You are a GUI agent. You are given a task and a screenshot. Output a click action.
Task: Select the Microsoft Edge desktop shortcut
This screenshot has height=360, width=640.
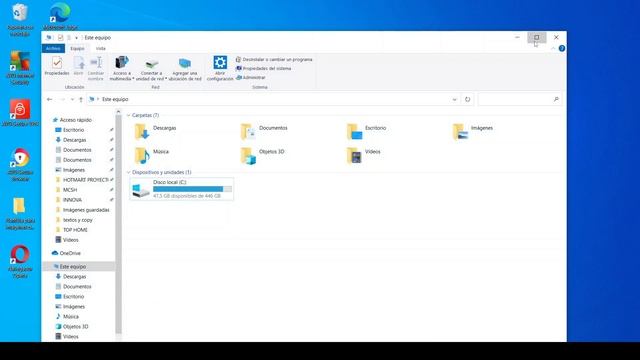pos(60,16)
